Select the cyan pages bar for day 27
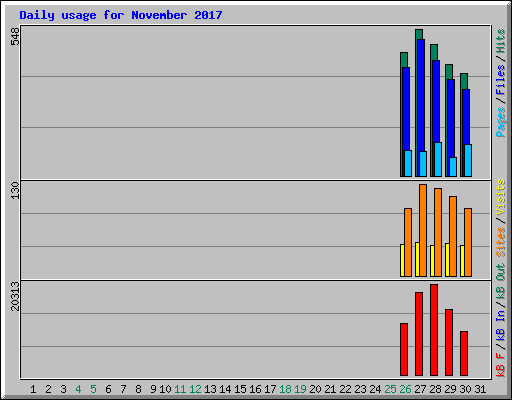This screenshot has height=400, width=512. [423, 164]
